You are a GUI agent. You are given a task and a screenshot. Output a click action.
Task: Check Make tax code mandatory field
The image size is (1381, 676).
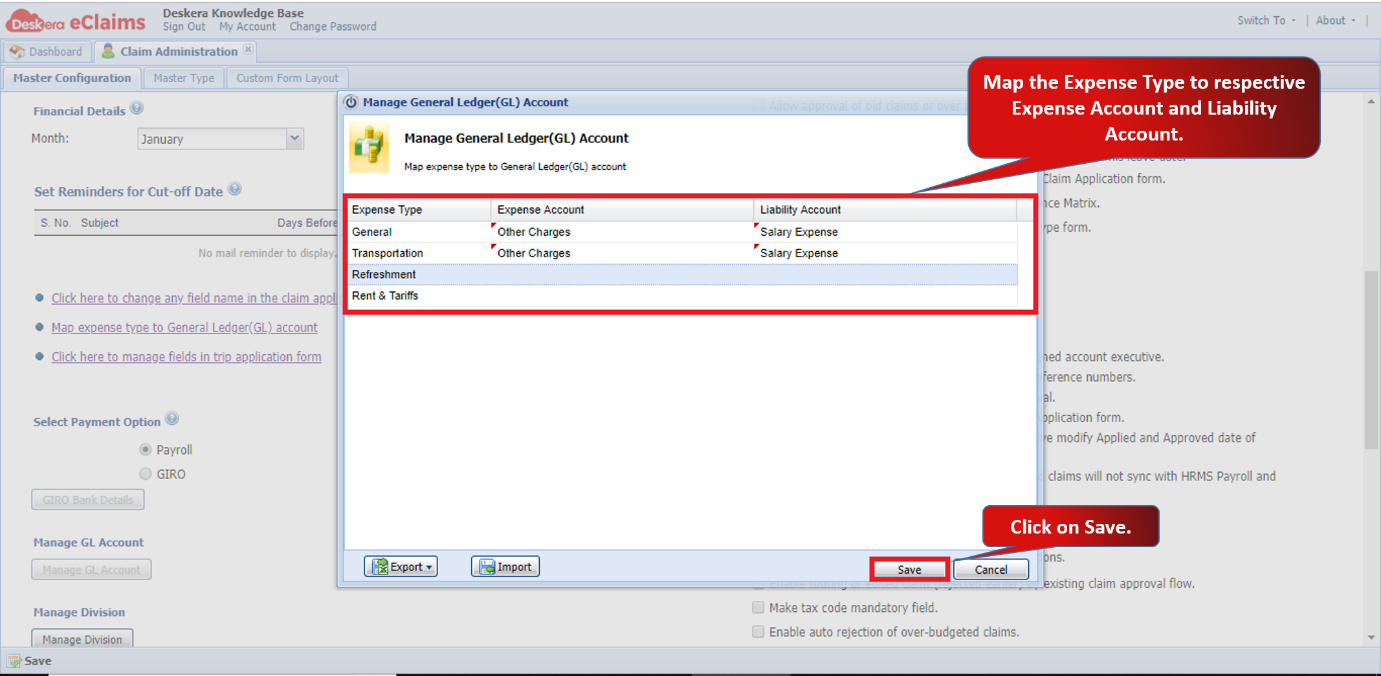click(758, 607)
